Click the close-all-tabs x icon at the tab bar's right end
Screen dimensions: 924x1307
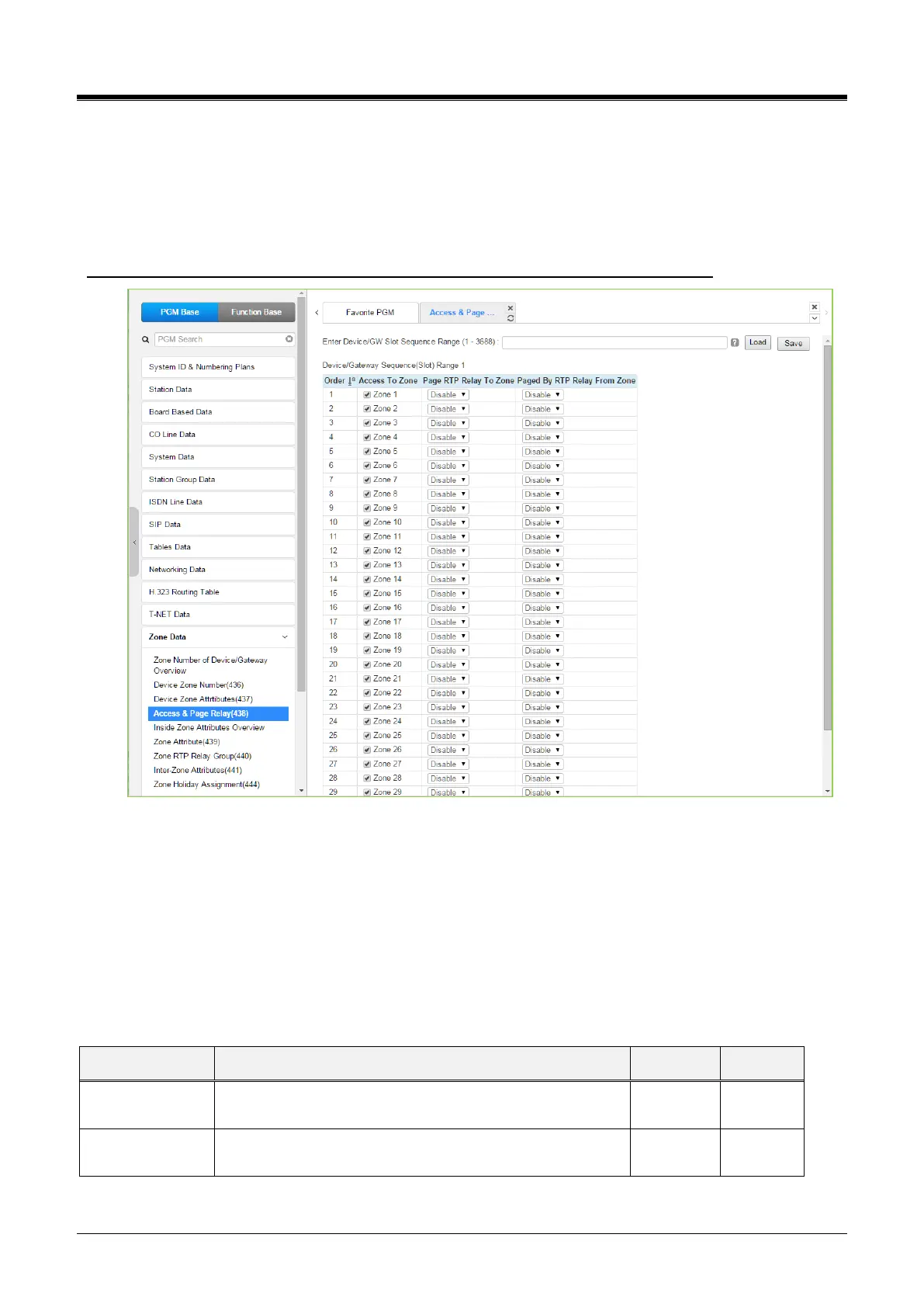(x=815, y=307)
